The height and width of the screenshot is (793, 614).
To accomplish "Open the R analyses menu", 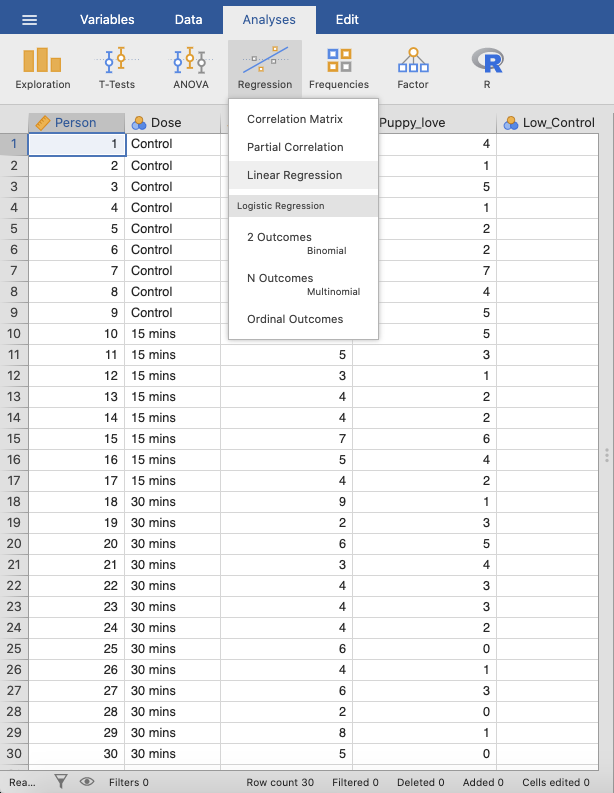I will click(487, 68).
